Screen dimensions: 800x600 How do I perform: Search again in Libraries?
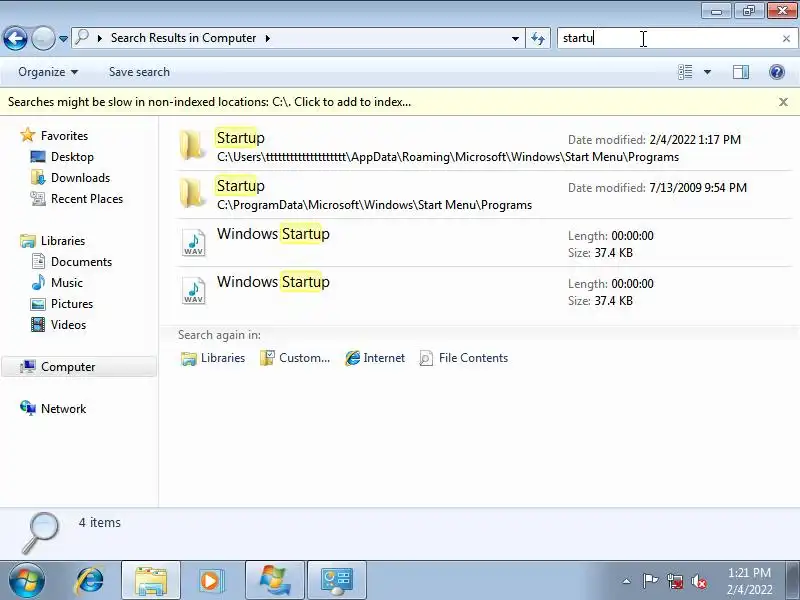coord(213,358)
